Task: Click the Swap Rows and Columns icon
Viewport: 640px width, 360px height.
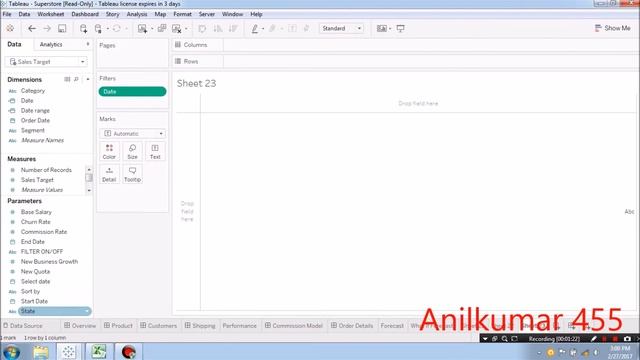Action: coord(202,28)
